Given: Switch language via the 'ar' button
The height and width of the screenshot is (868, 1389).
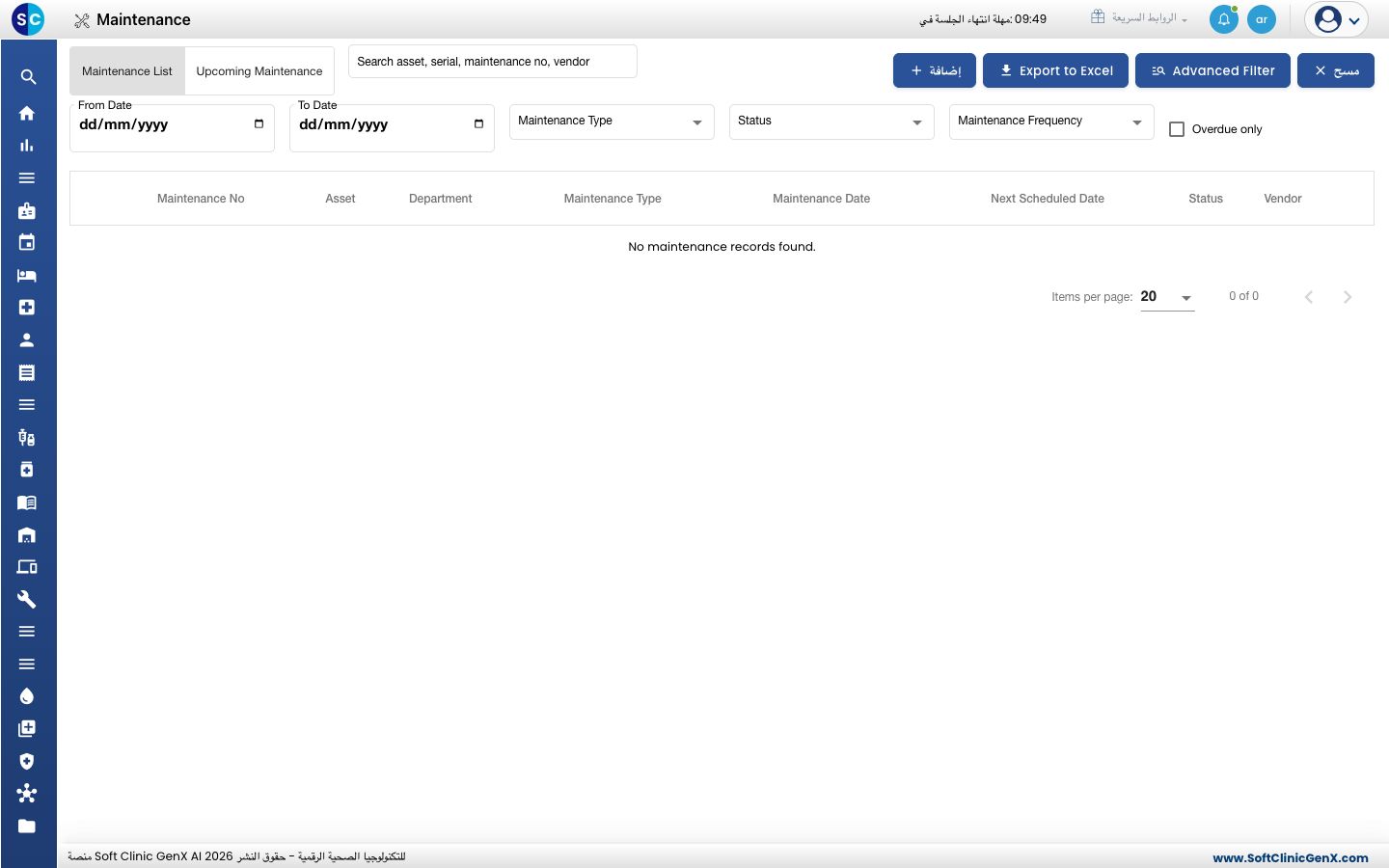Looking at the screenshot, I should click(1262, 19).
